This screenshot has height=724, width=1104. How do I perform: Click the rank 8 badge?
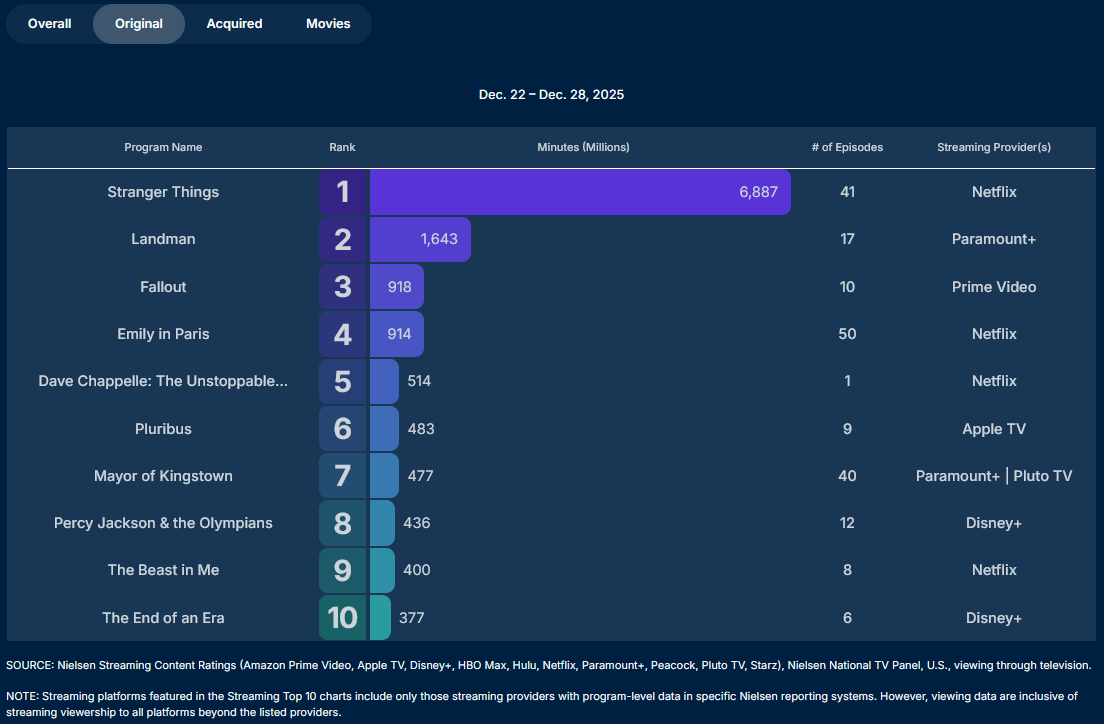343,523
